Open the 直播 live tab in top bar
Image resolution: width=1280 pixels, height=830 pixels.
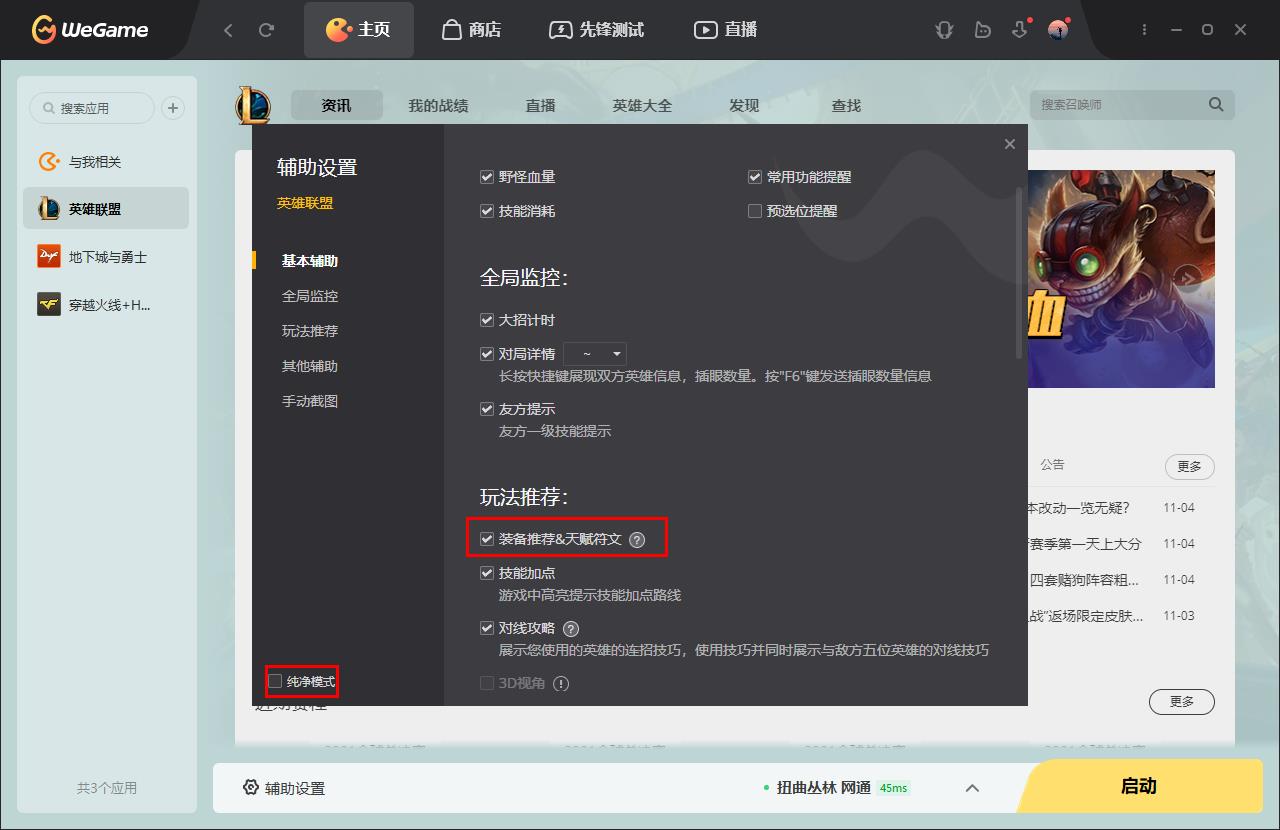726,30
